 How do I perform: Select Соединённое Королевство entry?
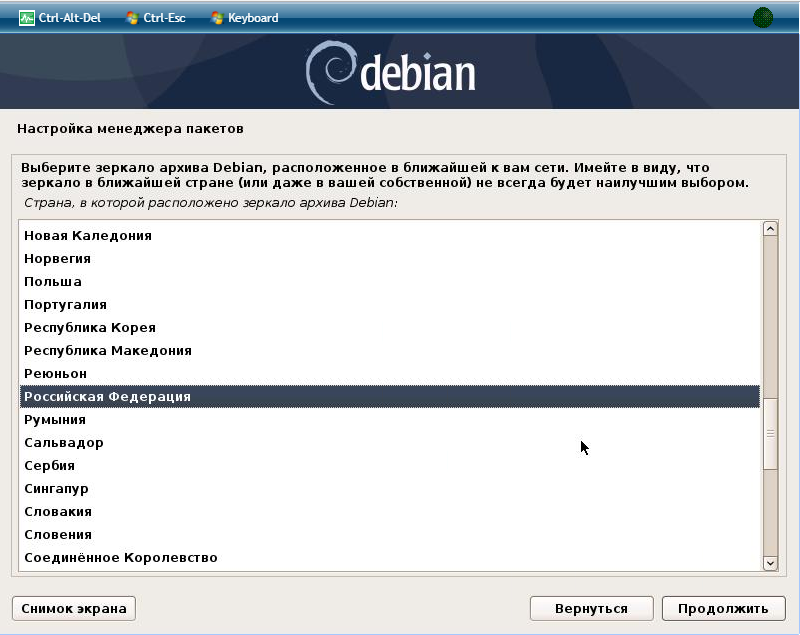pyautogui.click(x=390, y=557)
